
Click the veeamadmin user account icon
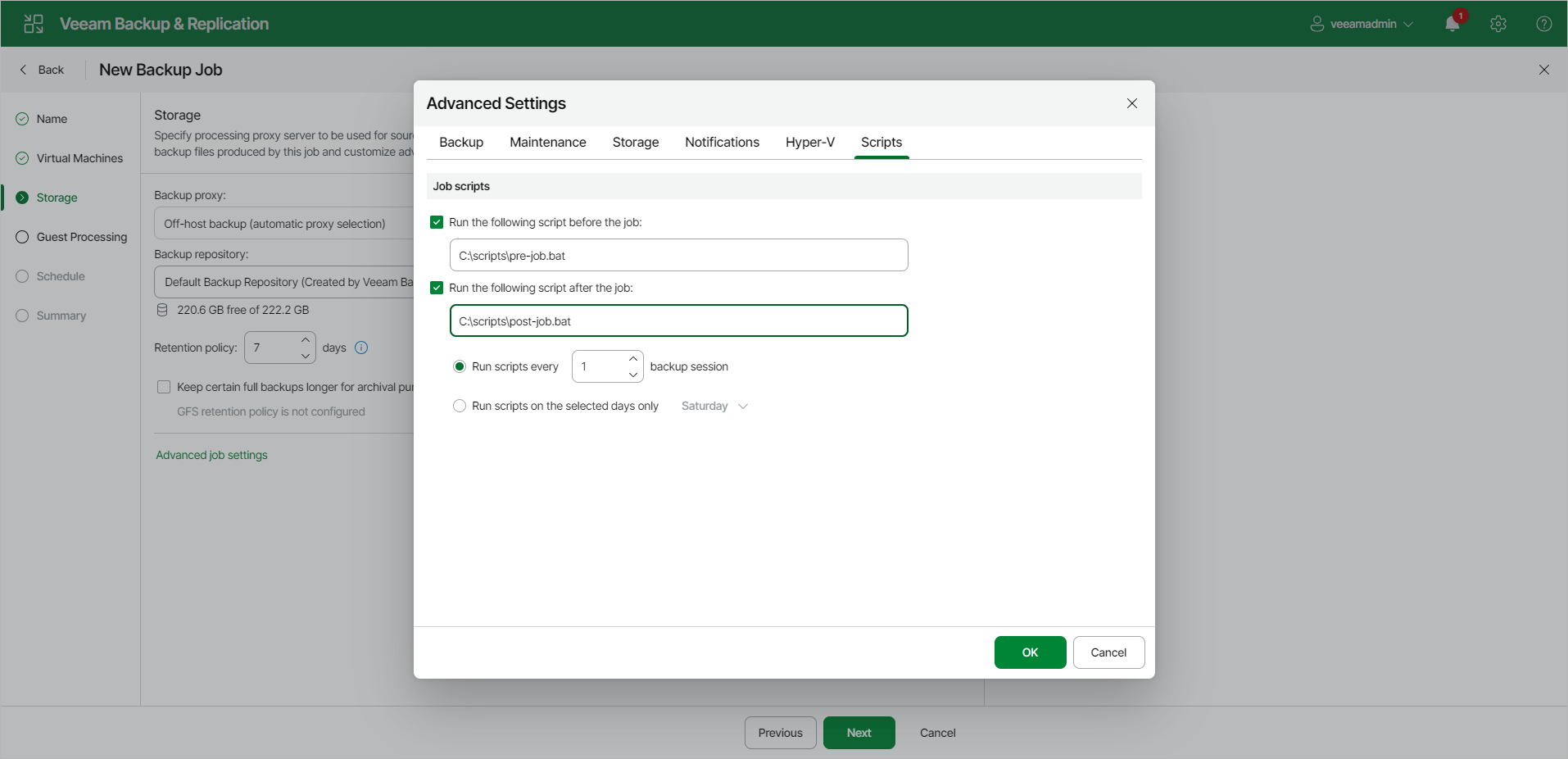pyautogui.click(x=1316, y=24)
